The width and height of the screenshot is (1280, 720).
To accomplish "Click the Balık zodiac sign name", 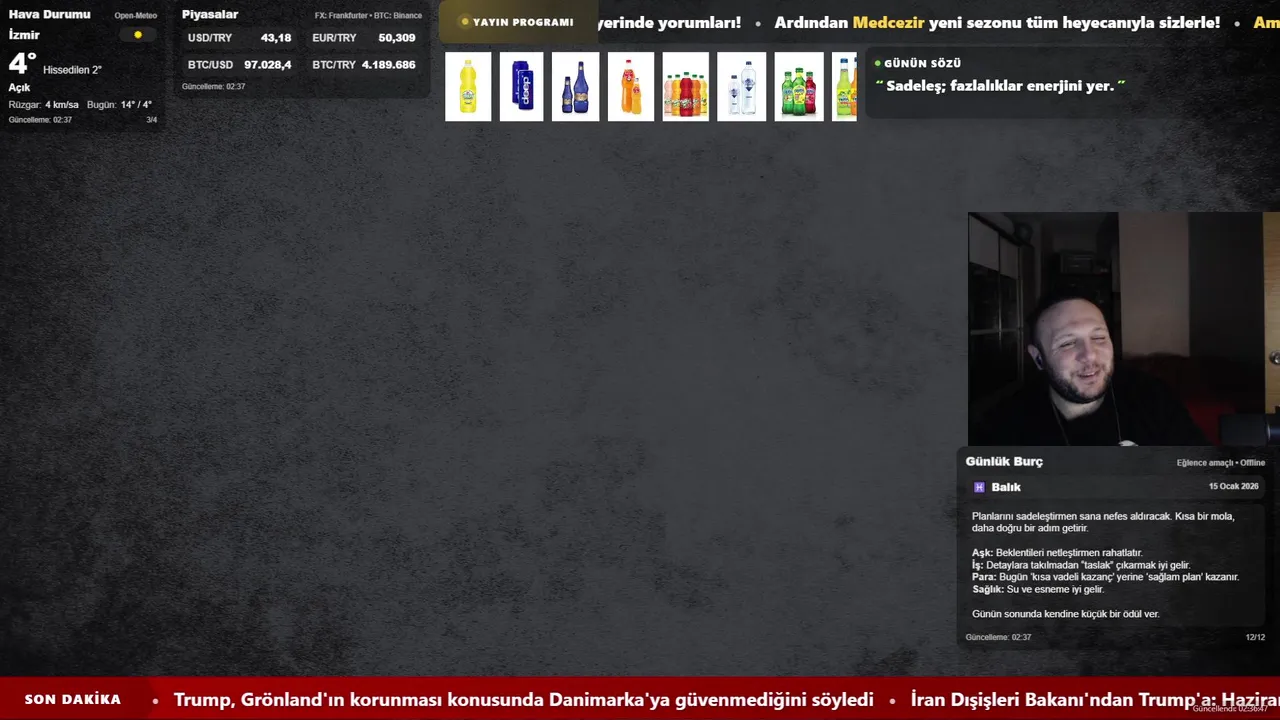I will [x=1006, y=487].
